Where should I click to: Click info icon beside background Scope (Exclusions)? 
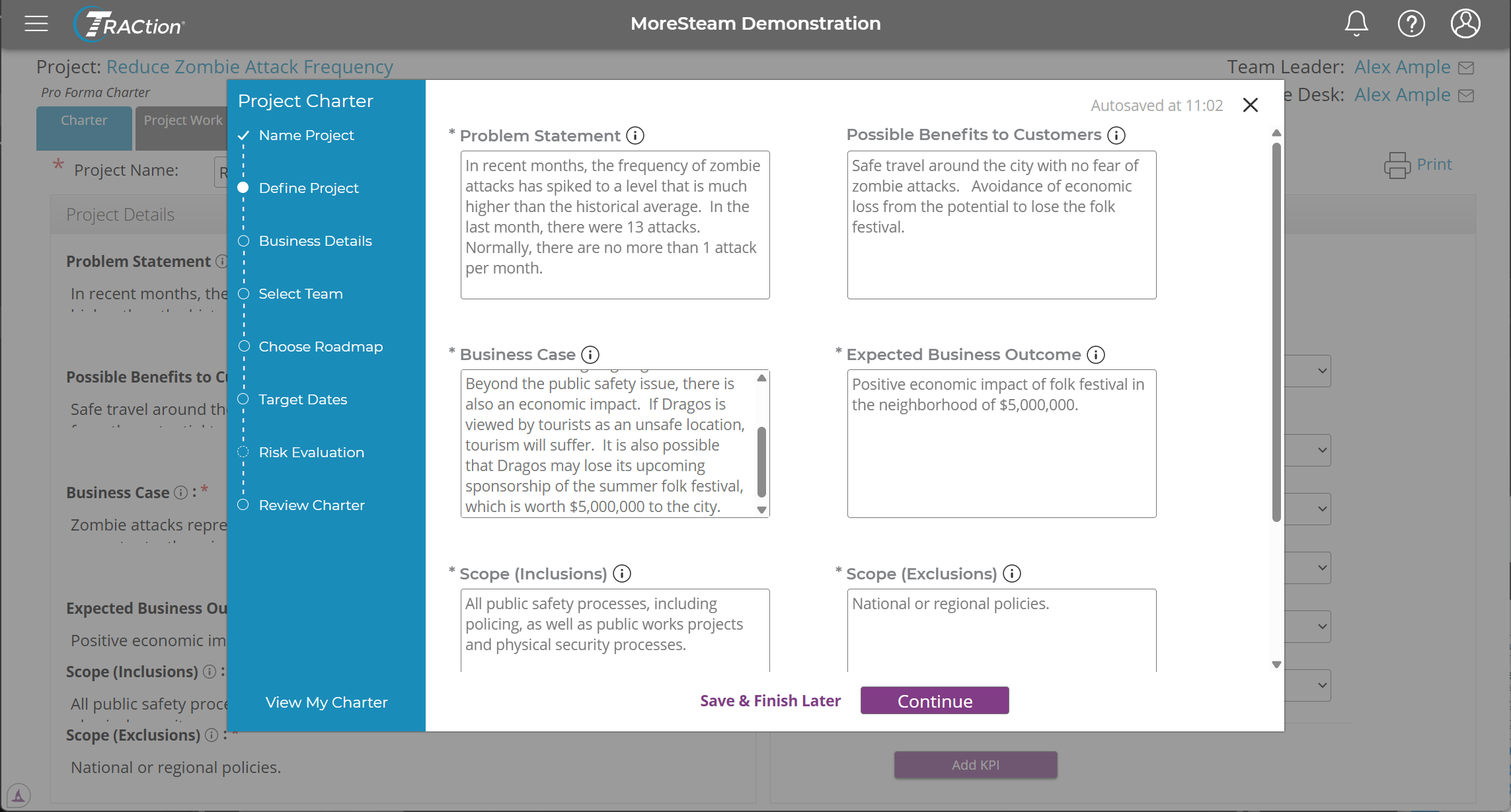tap(212, 735)
